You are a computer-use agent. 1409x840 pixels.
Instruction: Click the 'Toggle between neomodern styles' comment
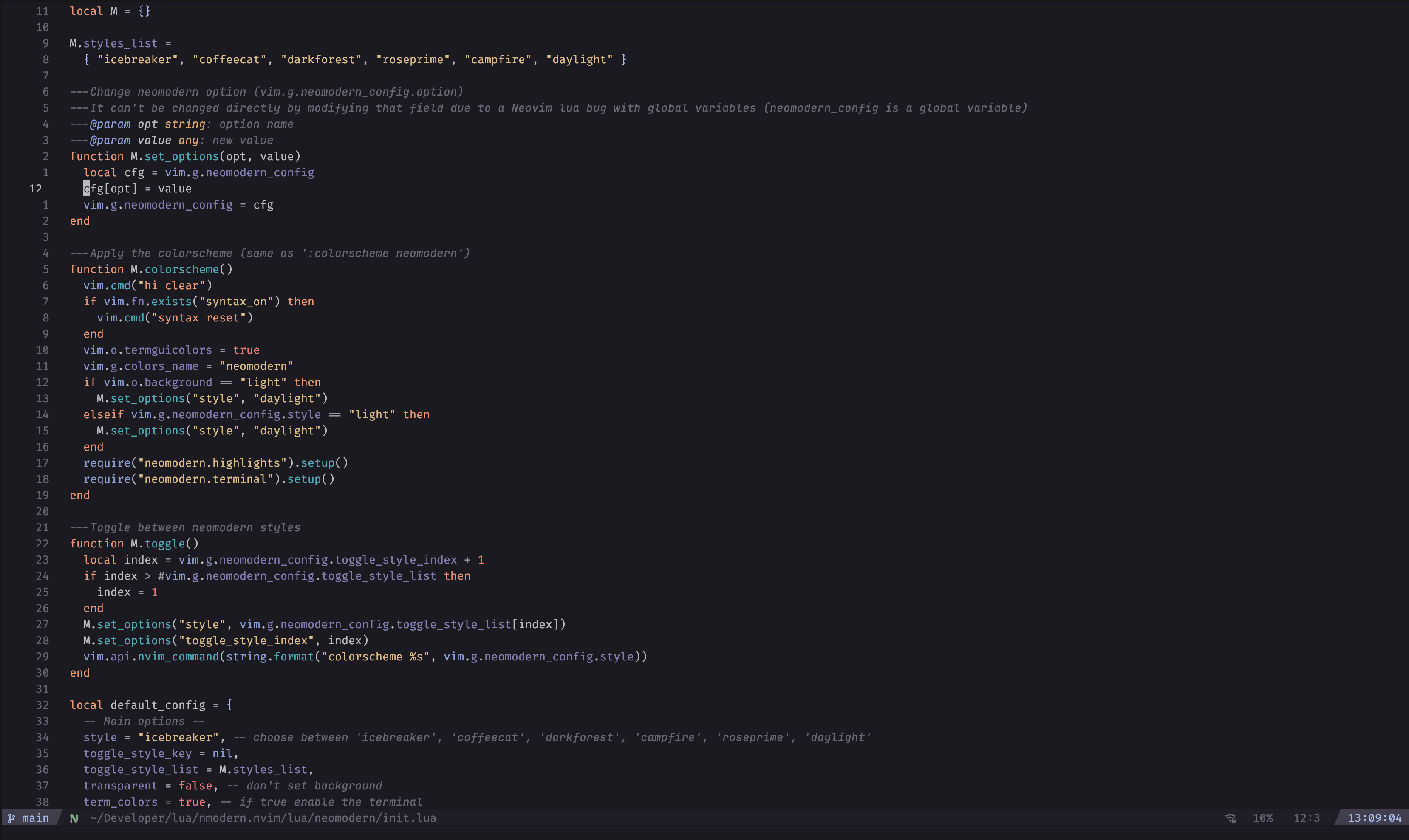185,527
